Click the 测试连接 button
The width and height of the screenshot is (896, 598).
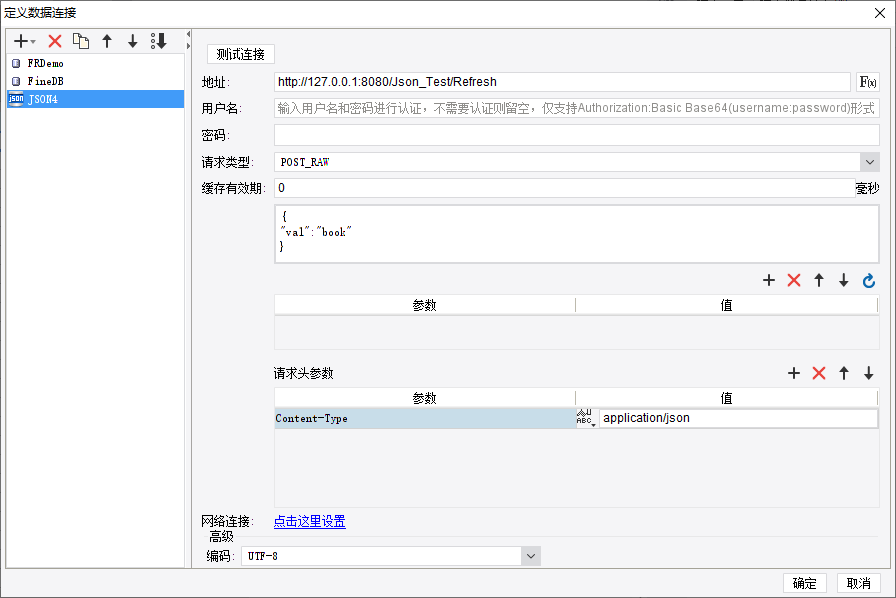coord(241,54)
